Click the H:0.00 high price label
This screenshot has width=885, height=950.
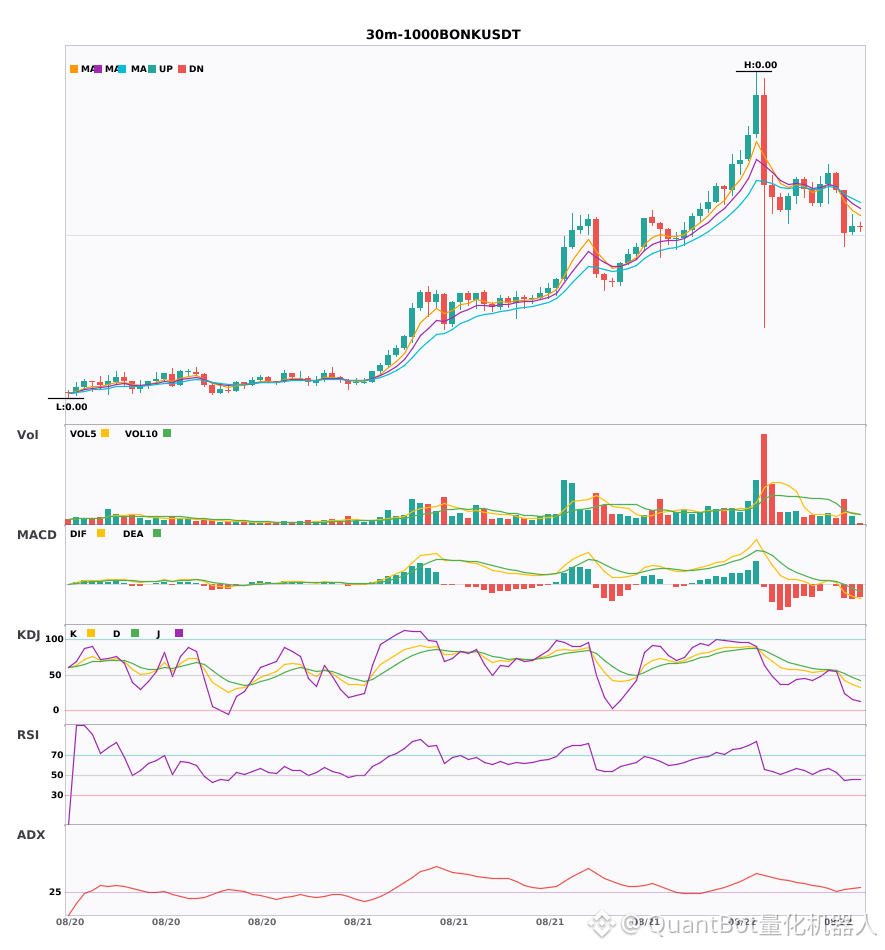point(760,65)
